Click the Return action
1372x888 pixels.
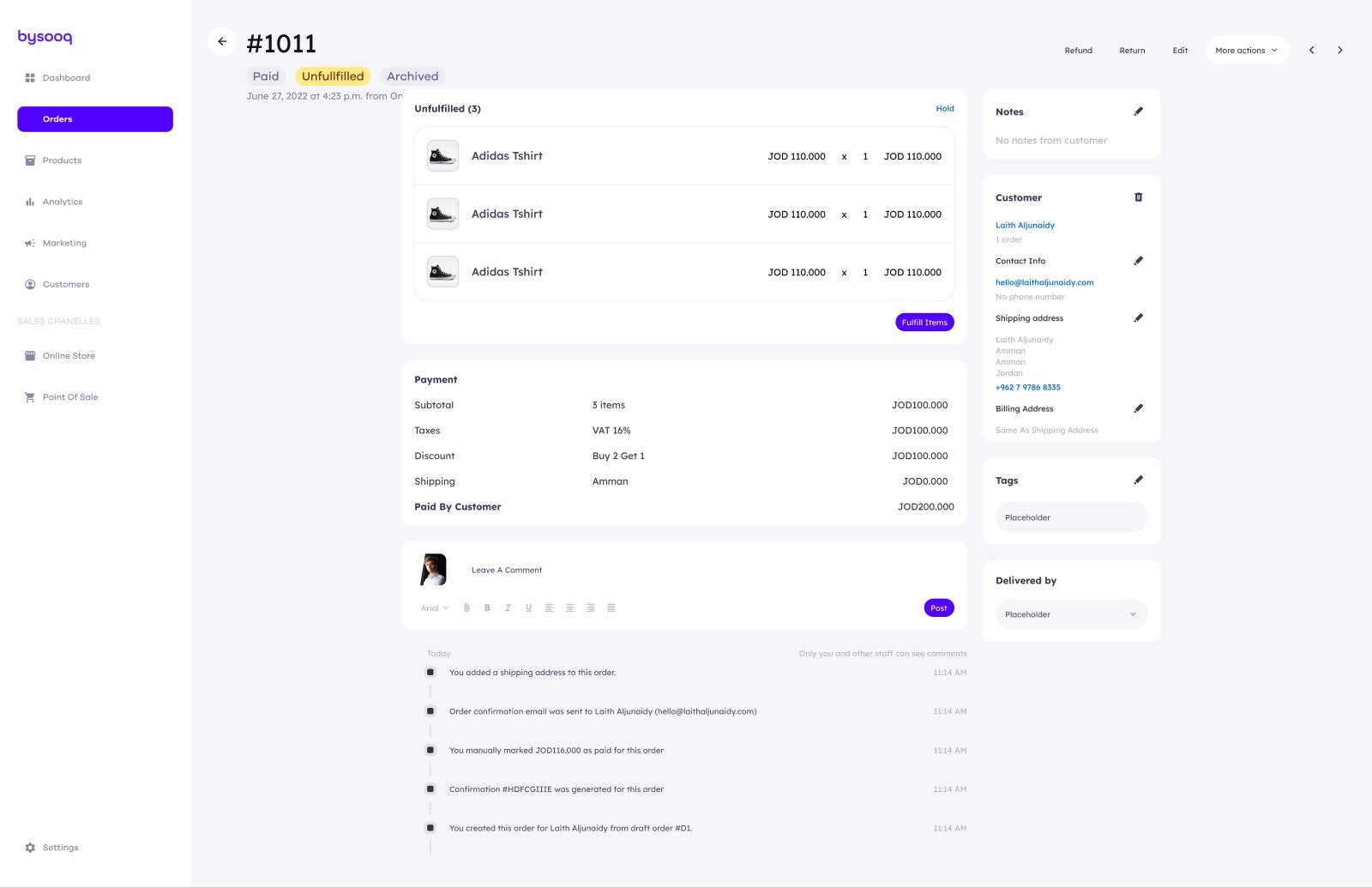[x=1132, y=51]
